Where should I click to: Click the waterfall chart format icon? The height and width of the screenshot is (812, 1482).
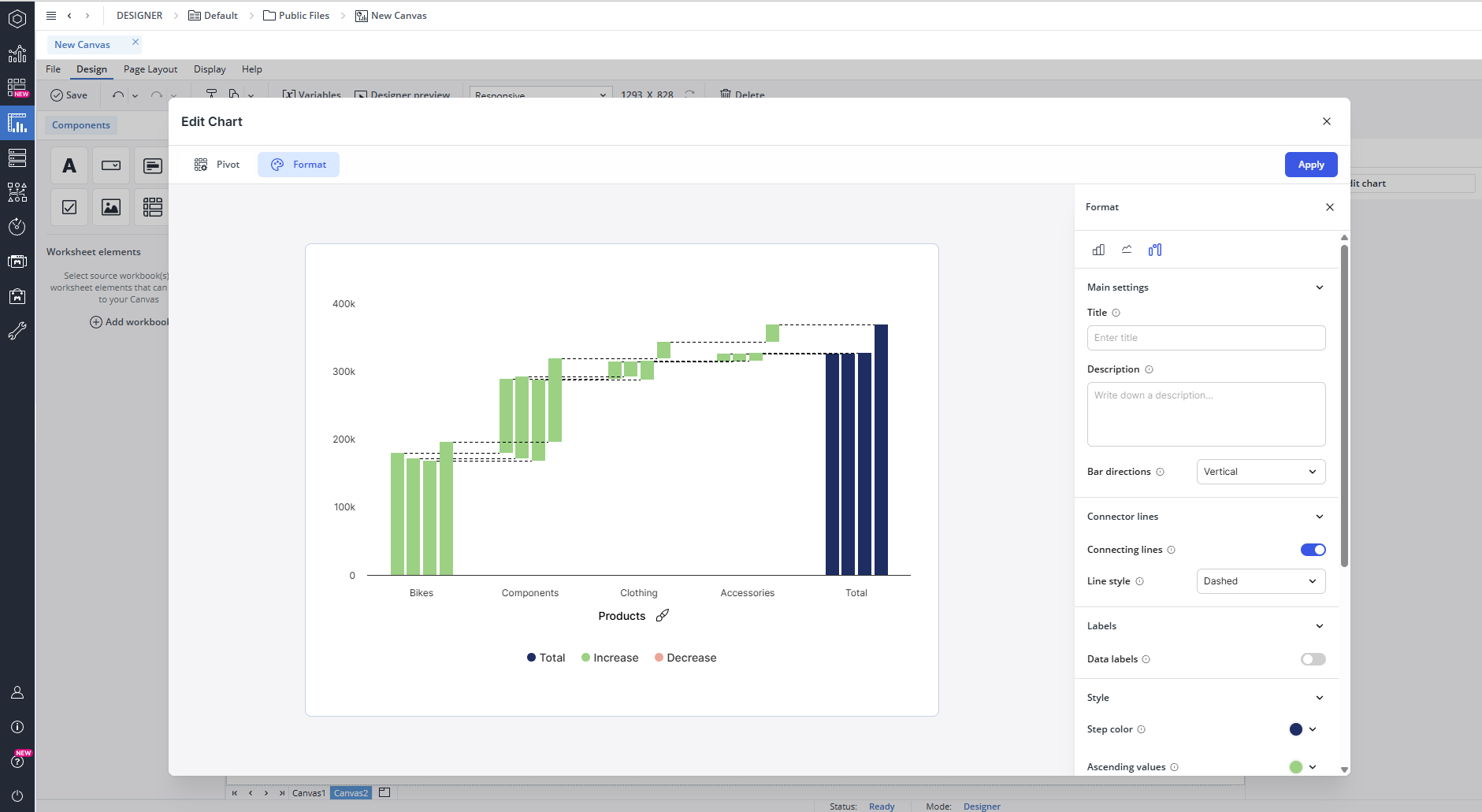[x=1154, y=250]
